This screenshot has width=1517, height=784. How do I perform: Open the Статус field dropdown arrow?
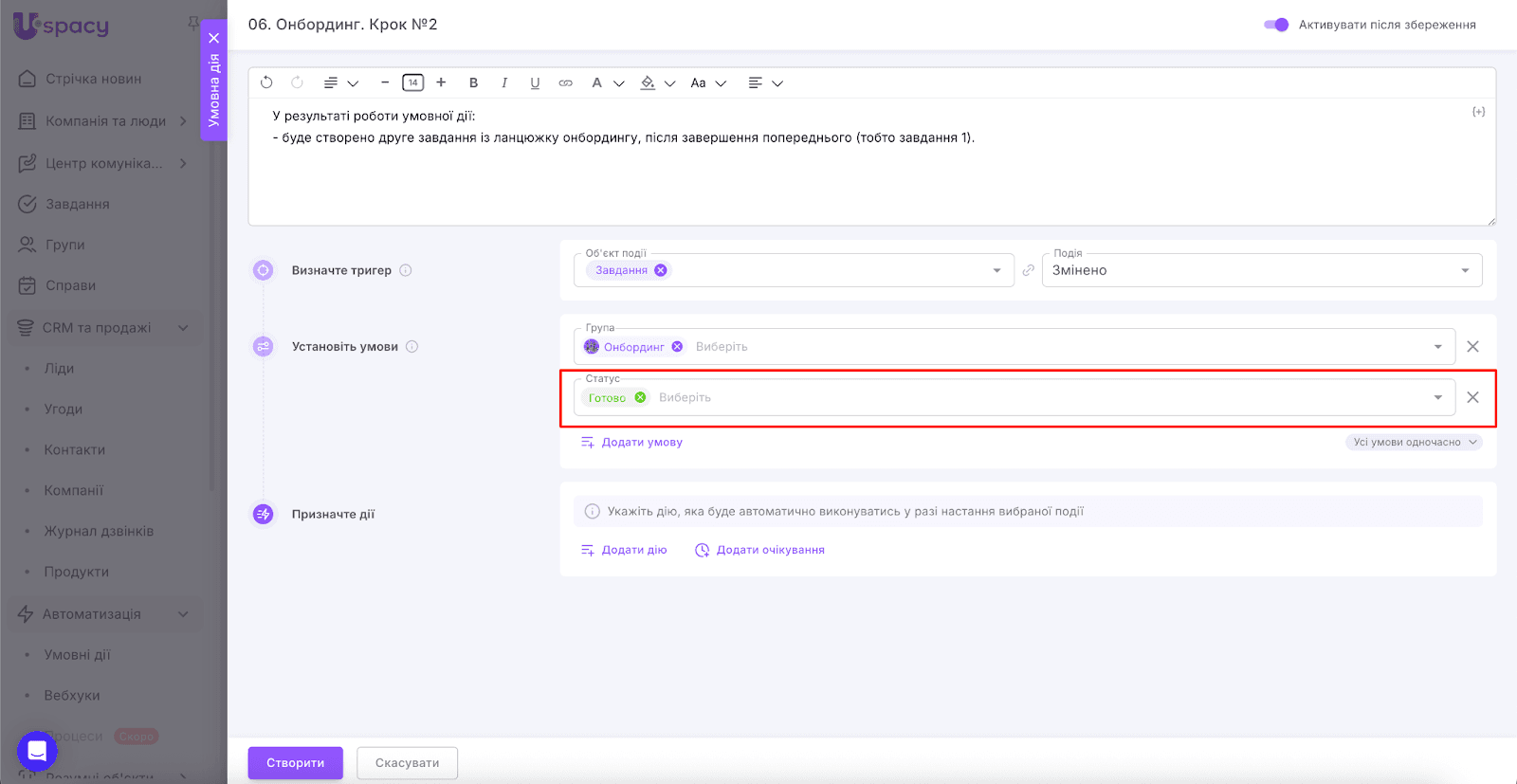click(1437, 397)
